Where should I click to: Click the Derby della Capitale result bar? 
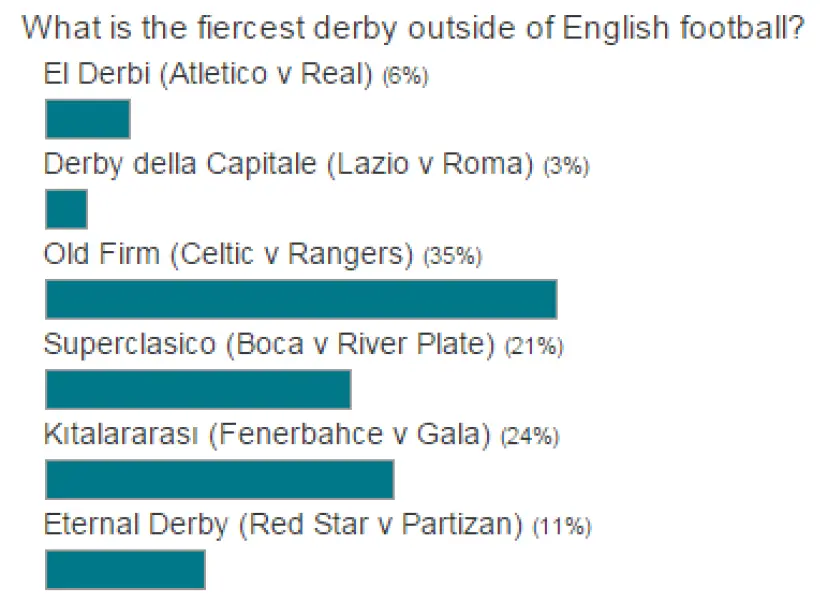pyautogui.click(x=67, y=210)
